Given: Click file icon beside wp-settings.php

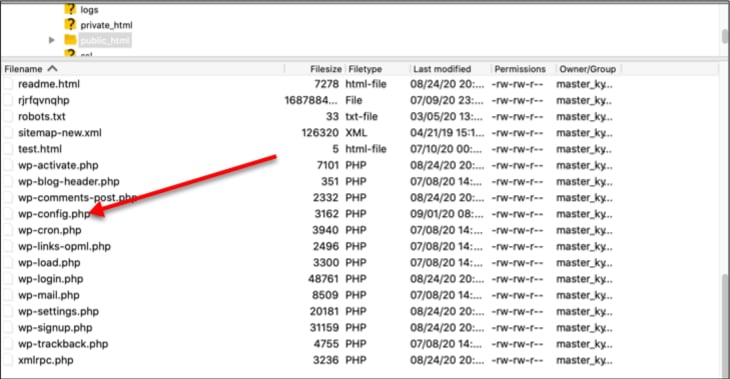Looking at the screenshot, I should pyautogui.click(x=8, y=311).
